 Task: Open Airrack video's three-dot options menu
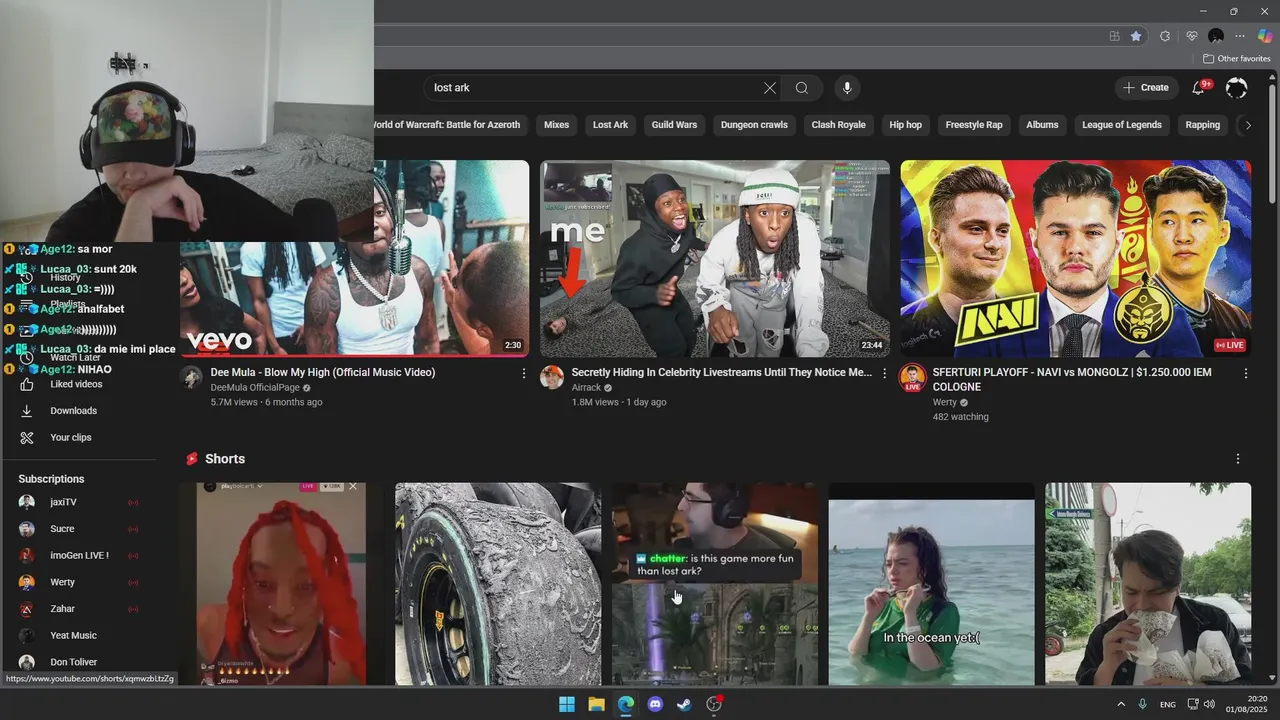884,373
